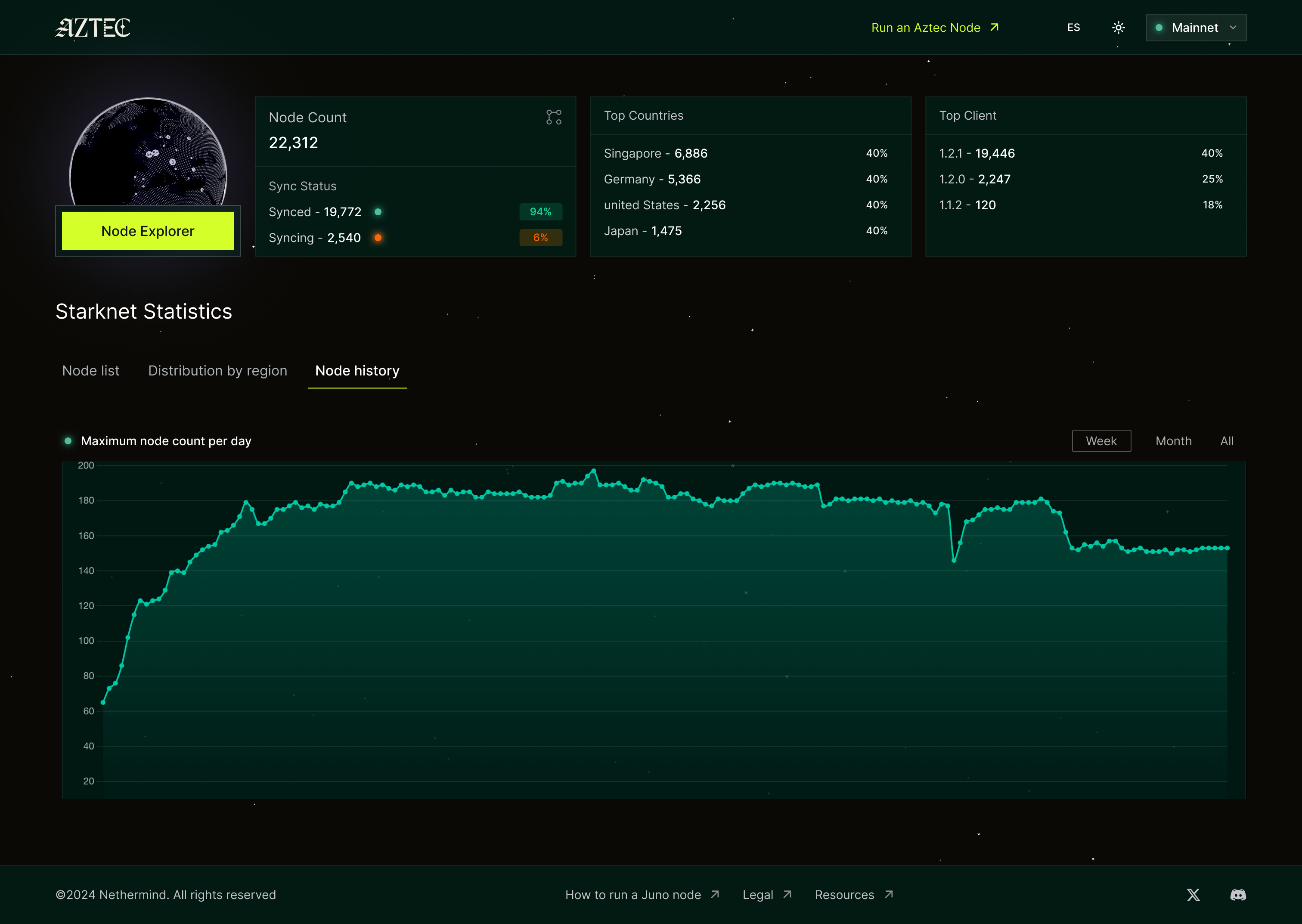Click the 94% synced badge
Image resolution: width=1302 pixels, height=924 pixels.
pos(540,212)
